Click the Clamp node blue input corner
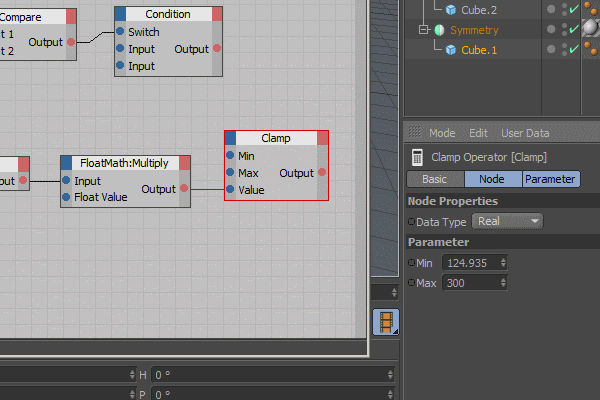Image resolution: width=600 pixels, height=400 pixels. (230, 138)
